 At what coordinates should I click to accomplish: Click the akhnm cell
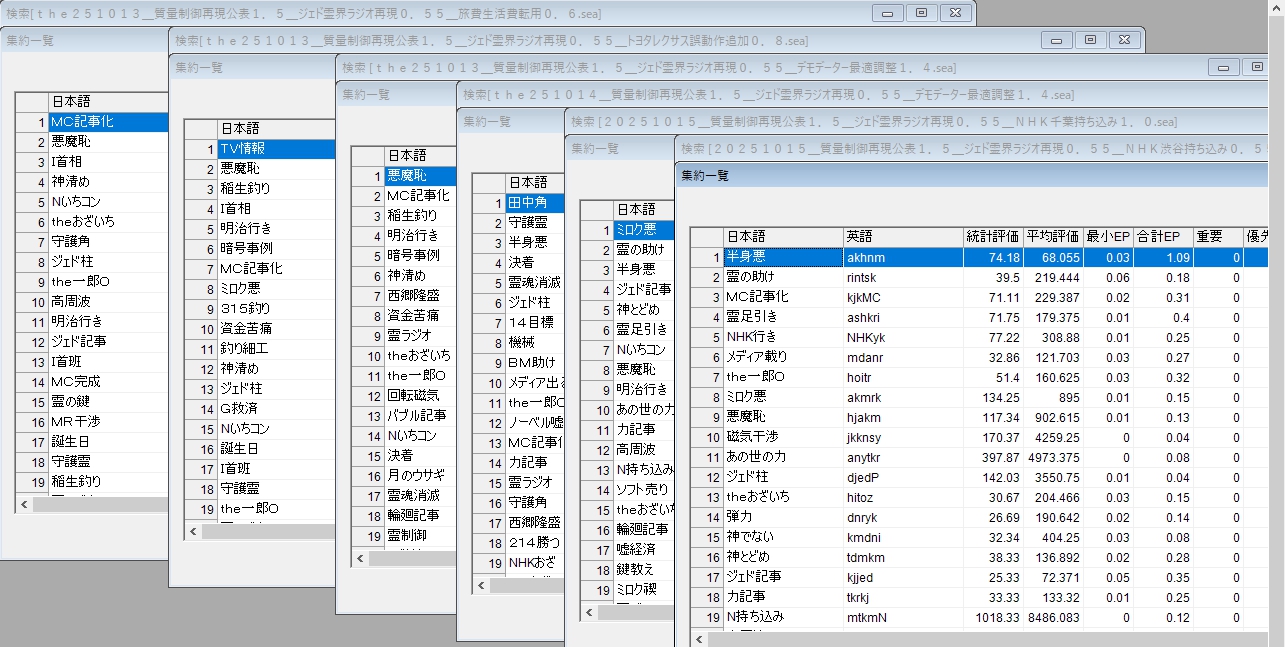[902, 257]
